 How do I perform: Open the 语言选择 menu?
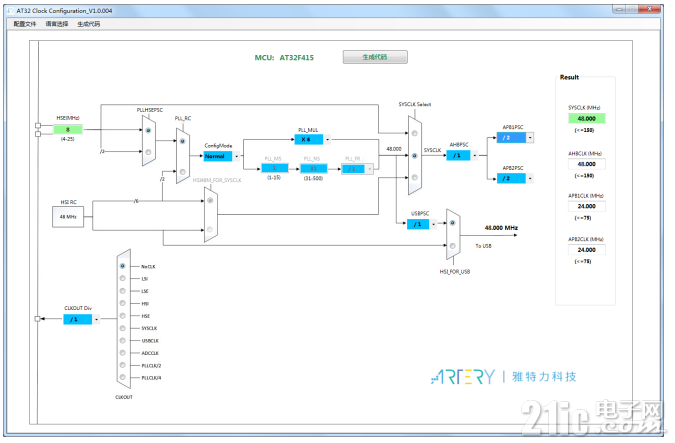pyautogui.click(x=57, y=24)
